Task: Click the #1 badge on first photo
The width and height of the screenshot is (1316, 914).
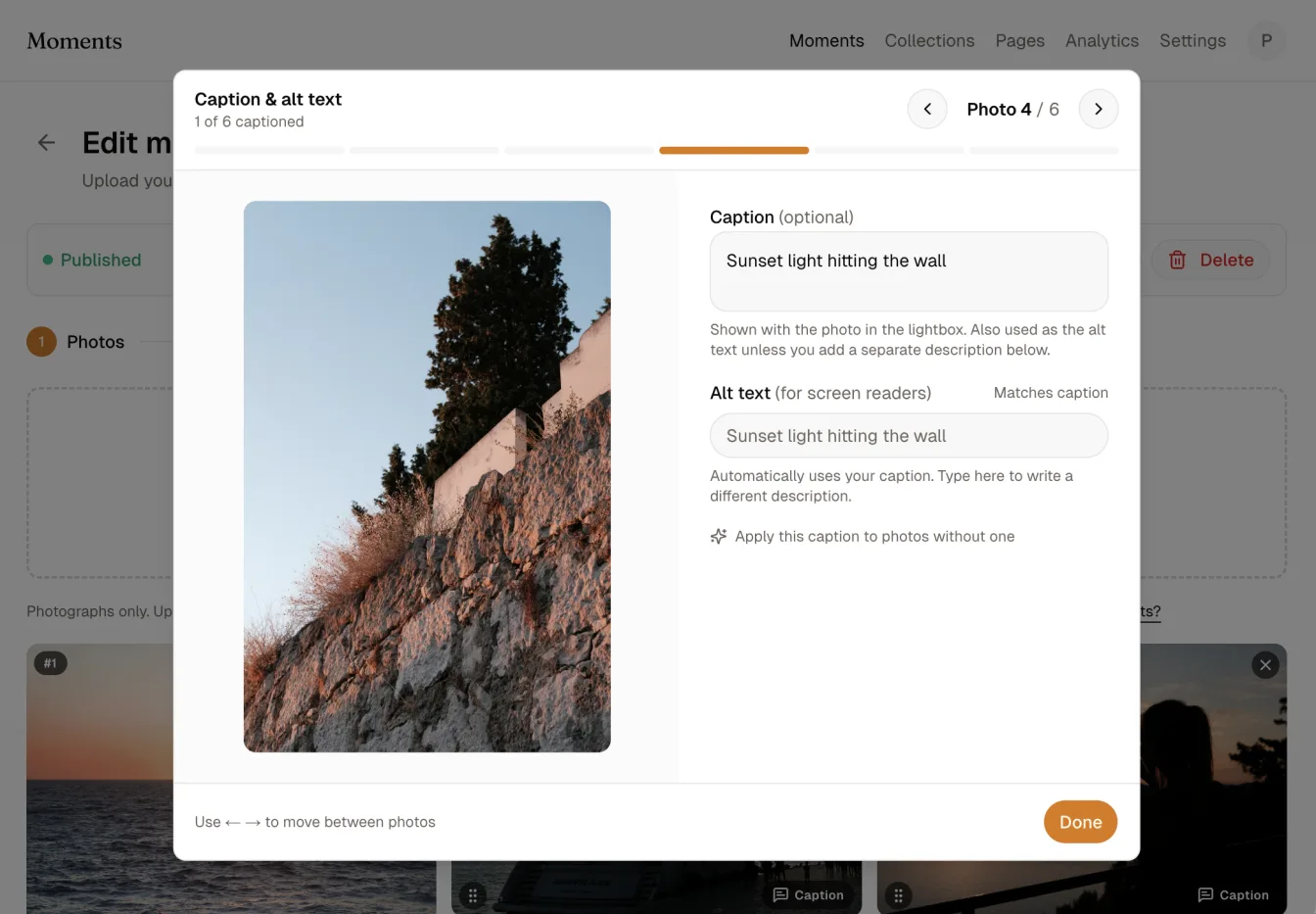Action: pos(50,663)
